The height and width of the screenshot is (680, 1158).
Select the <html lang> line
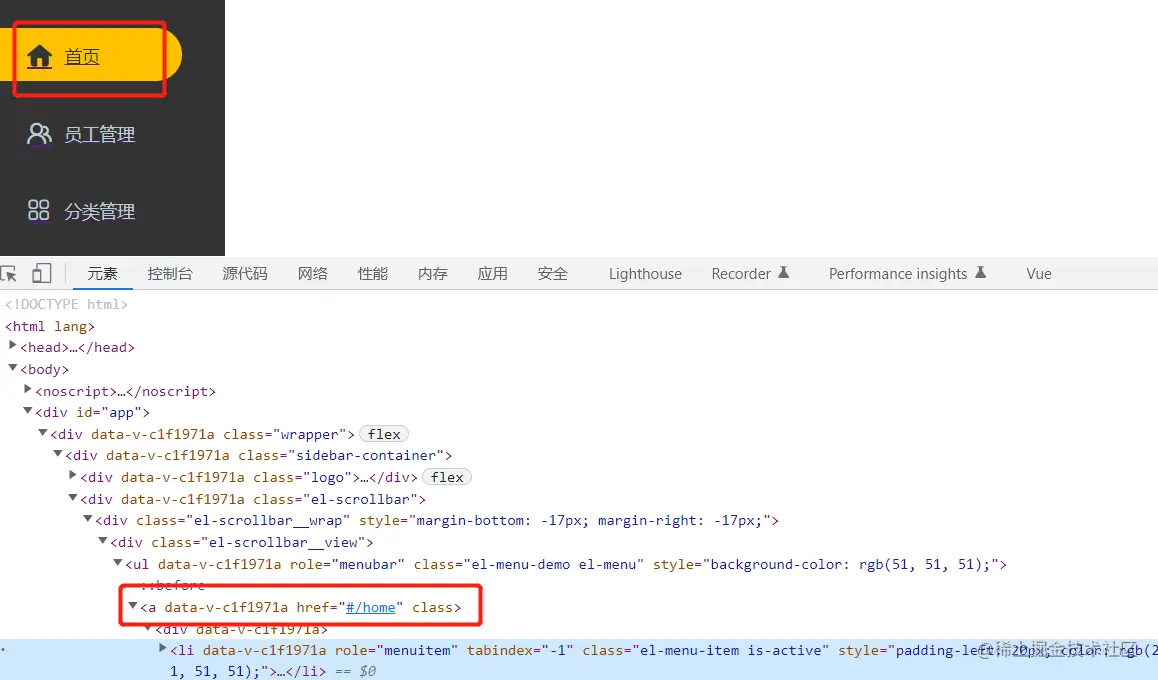[x=49, y=326]
